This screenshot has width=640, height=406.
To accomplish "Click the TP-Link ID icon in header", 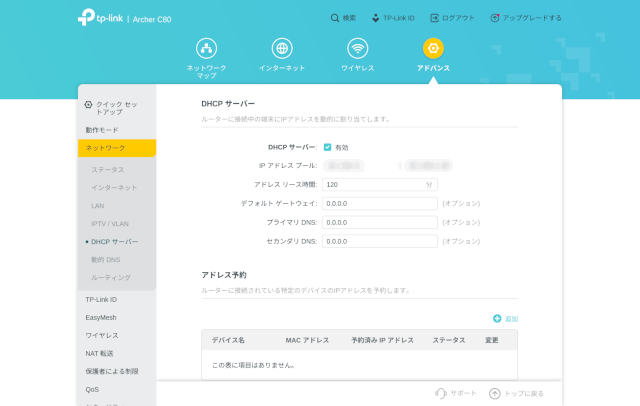I will 376,18.
